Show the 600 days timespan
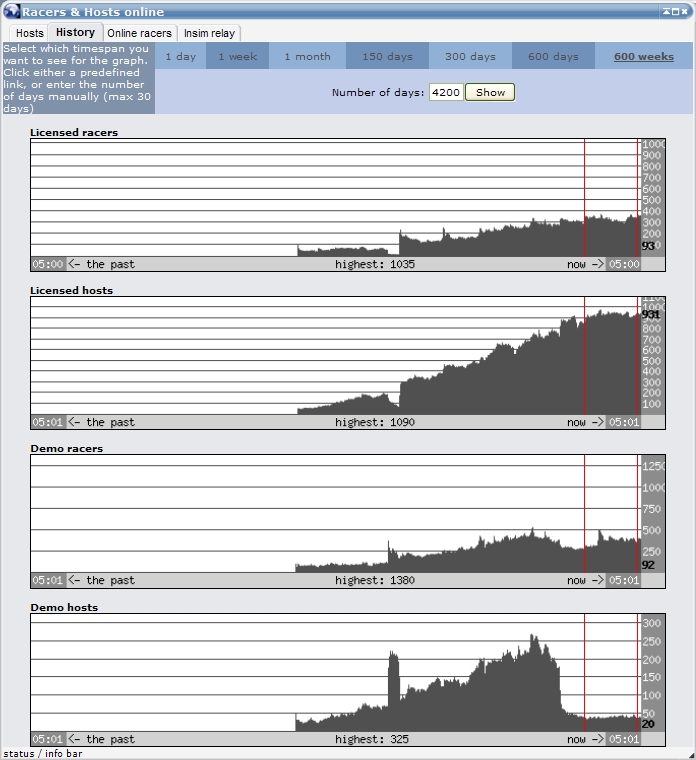The height and width of the screenshot is (760, 696). pos(553,56)
